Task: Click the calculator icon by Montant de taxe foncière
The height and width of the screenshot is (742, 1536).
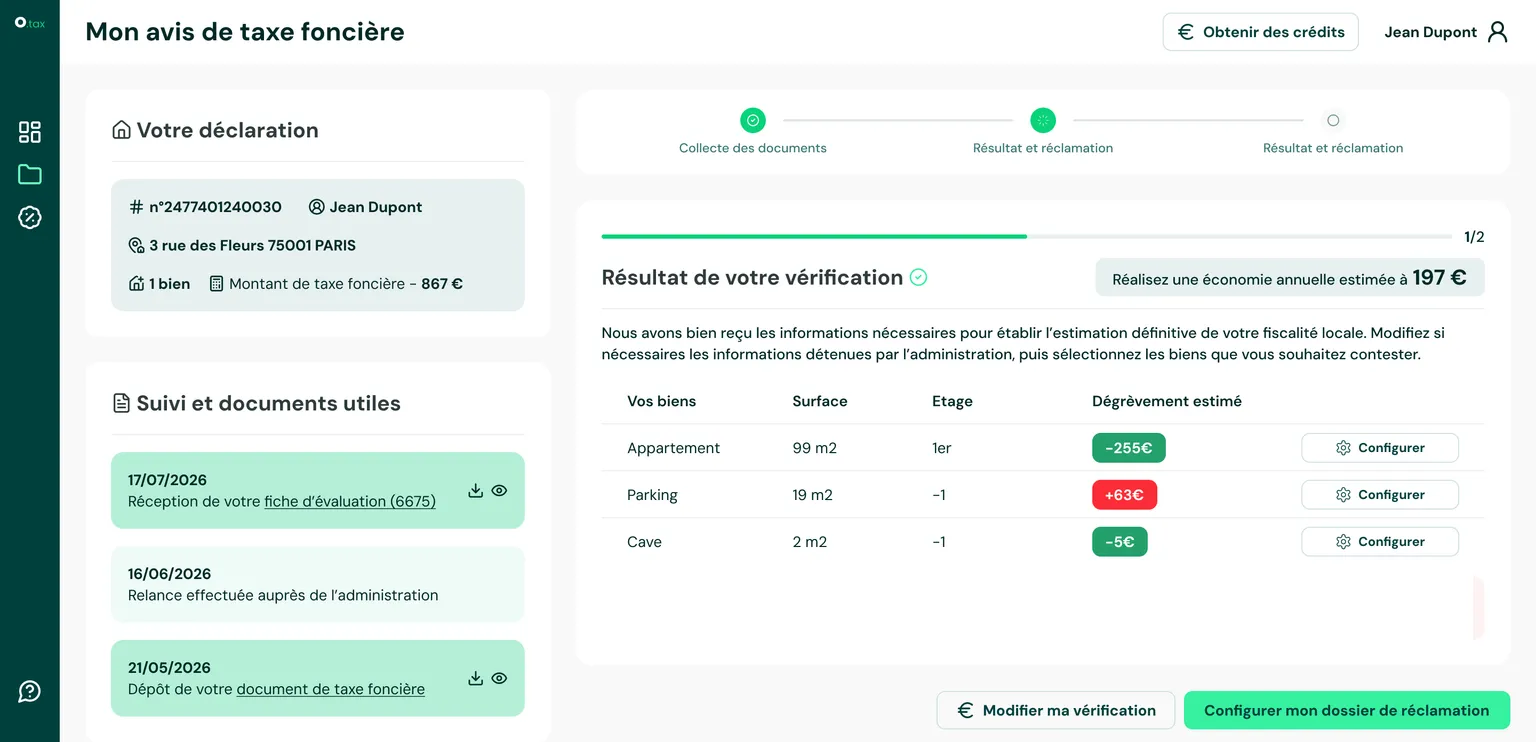Action: 216,284
